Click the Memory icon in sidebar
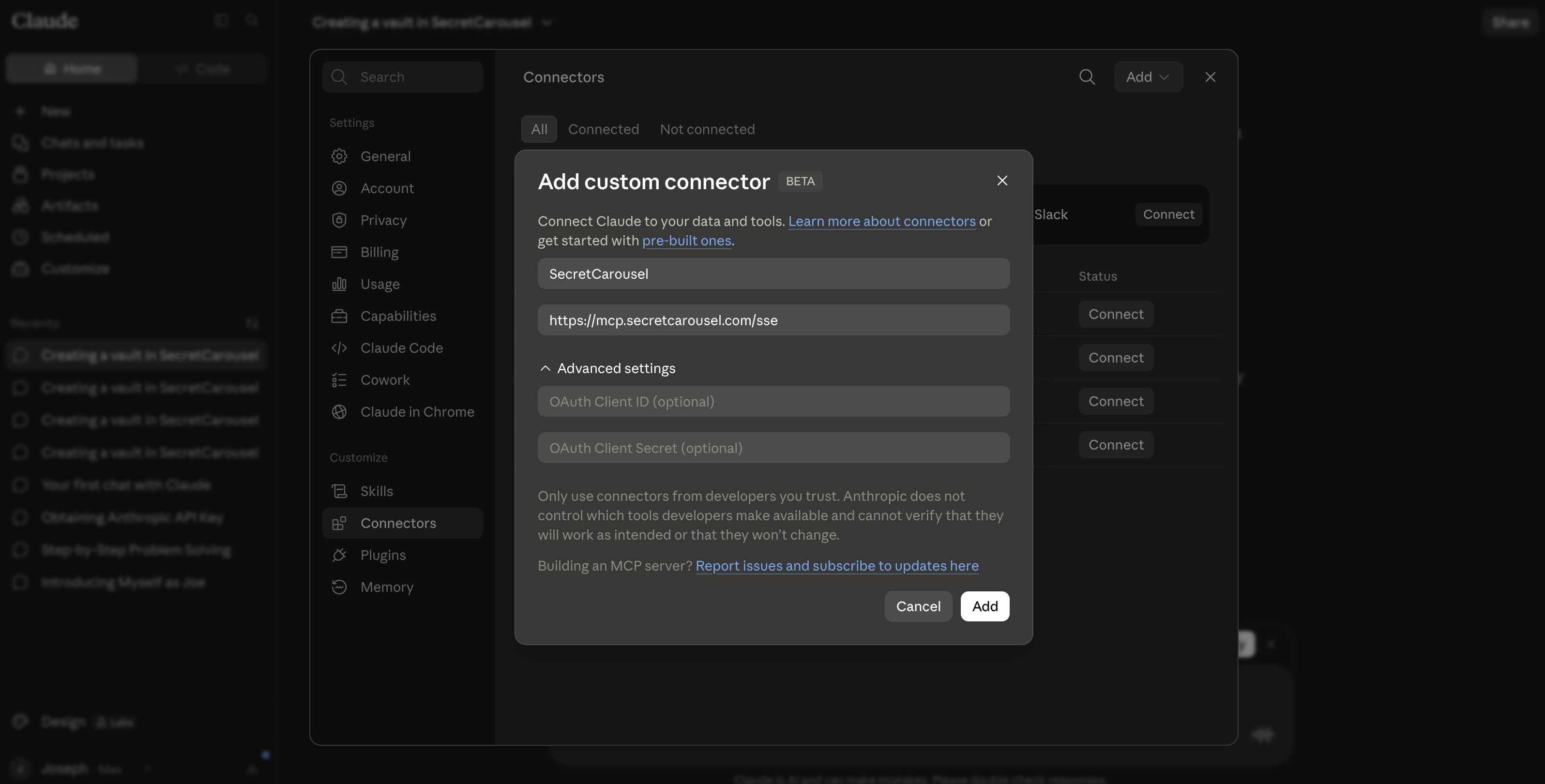Image resolution: width=1545 pixels, height=784 pixels. pos(339,587)
